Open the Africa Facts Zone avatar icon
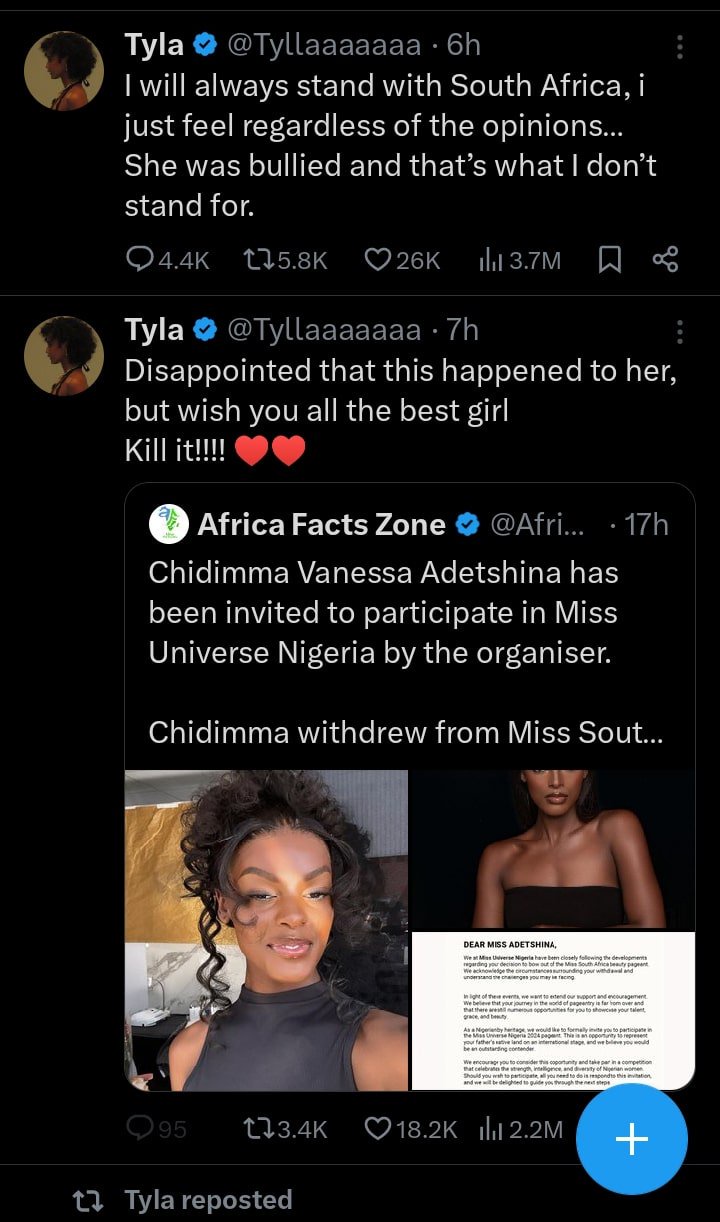Image resolution: width=720 pixels, height=1222 pixels. [169, 524]
